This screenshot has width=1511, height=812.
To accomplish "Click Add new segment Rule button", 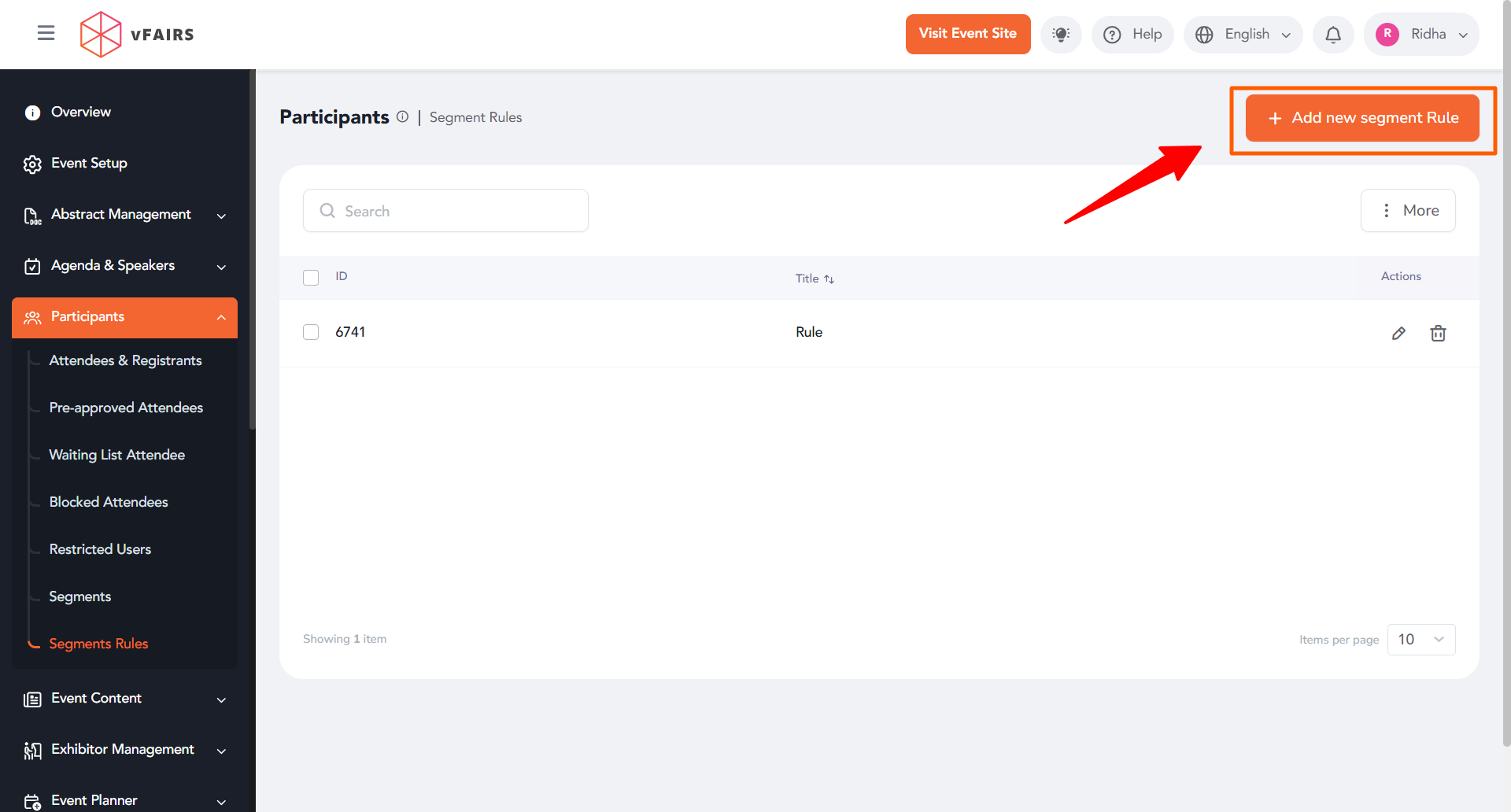I will point(1361,118).
